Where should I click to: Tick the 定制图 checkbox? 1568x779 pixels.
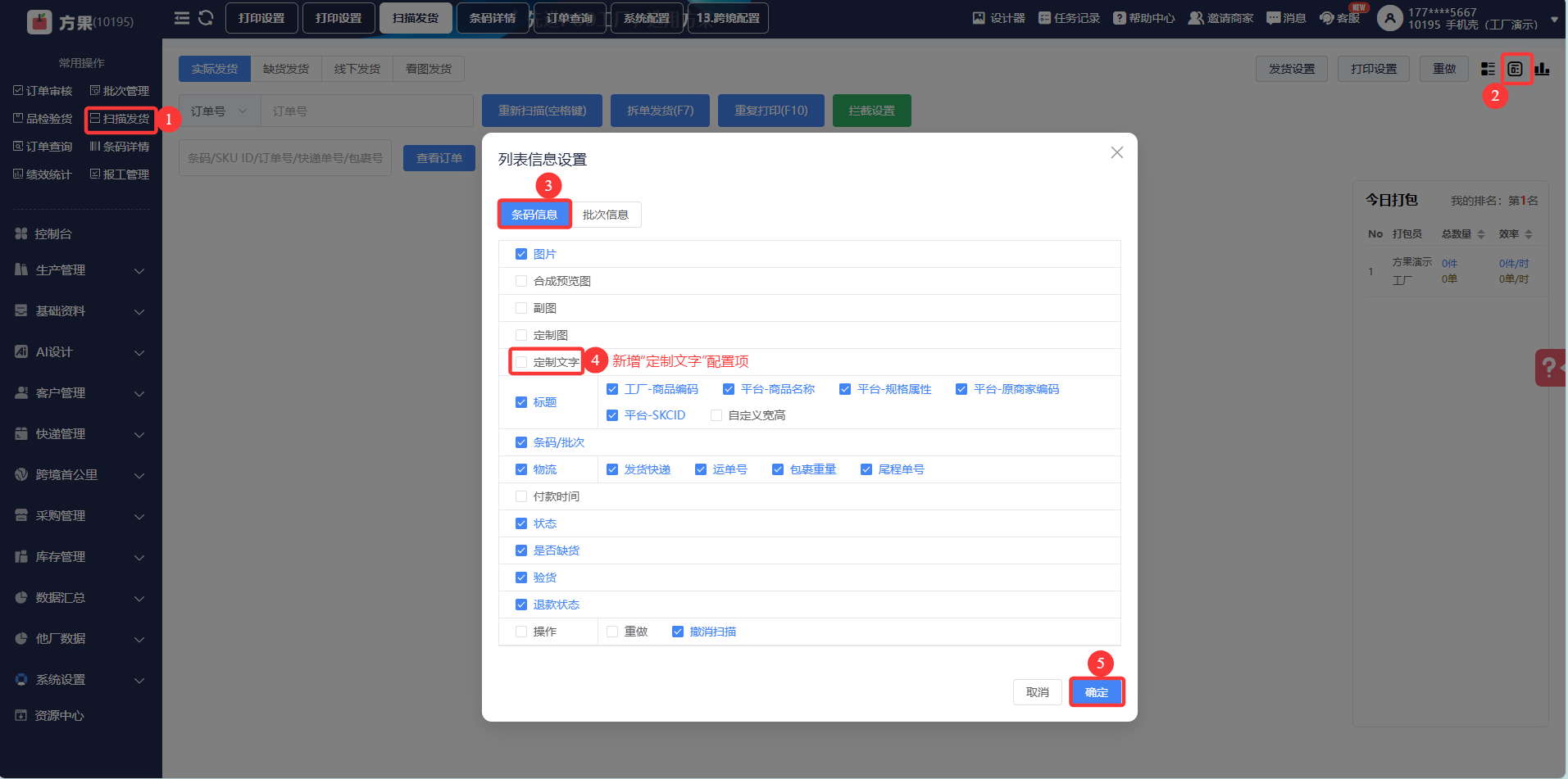pos(521,335)
